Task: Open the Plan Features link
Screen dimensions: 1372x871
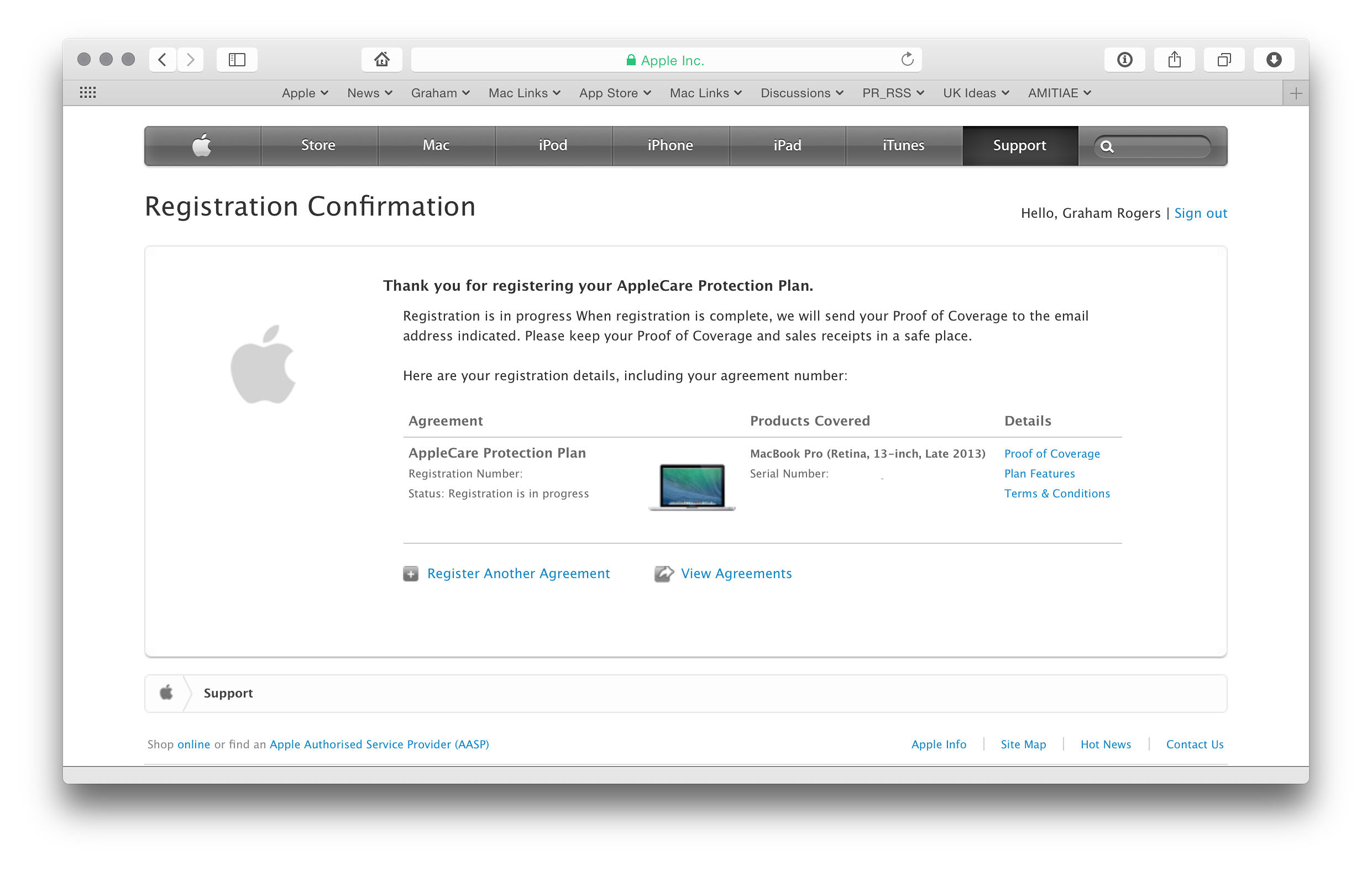Action: pos(1039,474)
